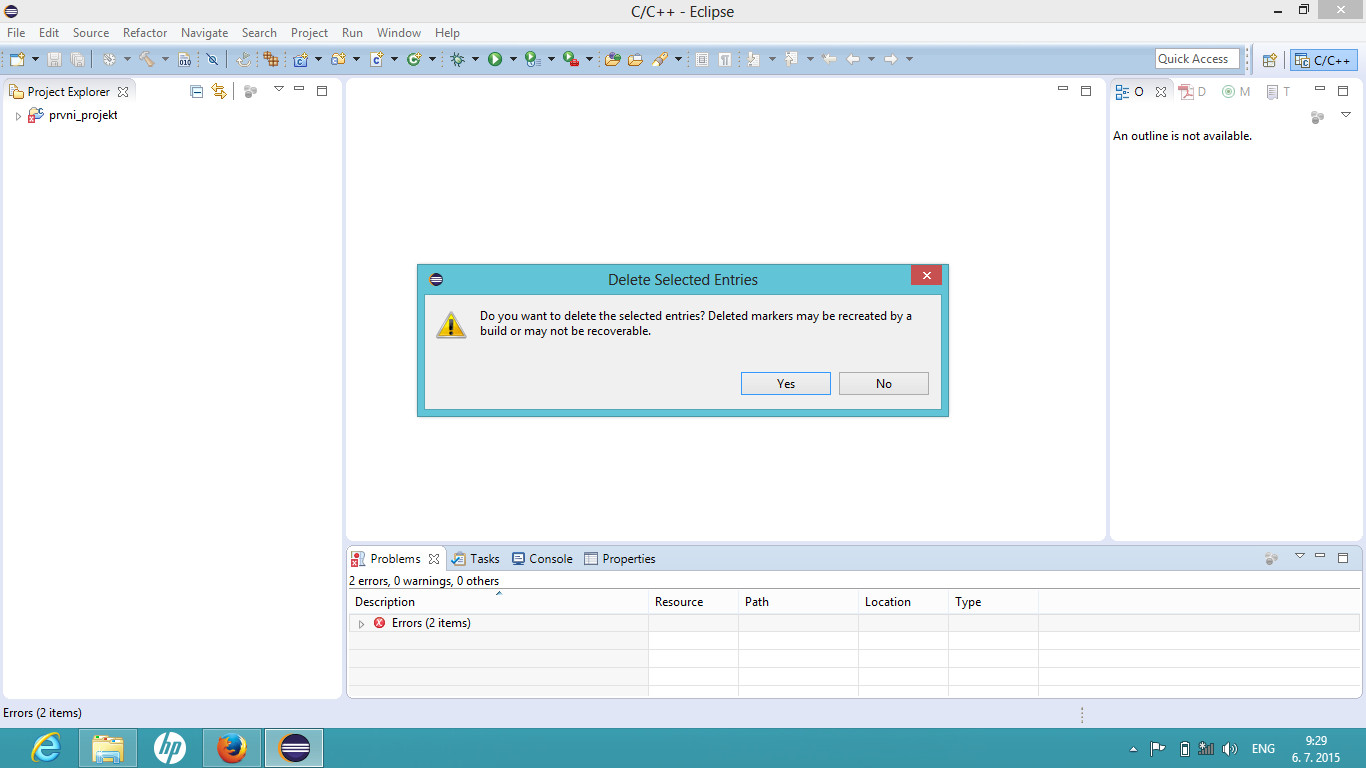Collapse all in Project Explorer
This screenshot has height=768, width=1366.
click(x=197, y=91)
